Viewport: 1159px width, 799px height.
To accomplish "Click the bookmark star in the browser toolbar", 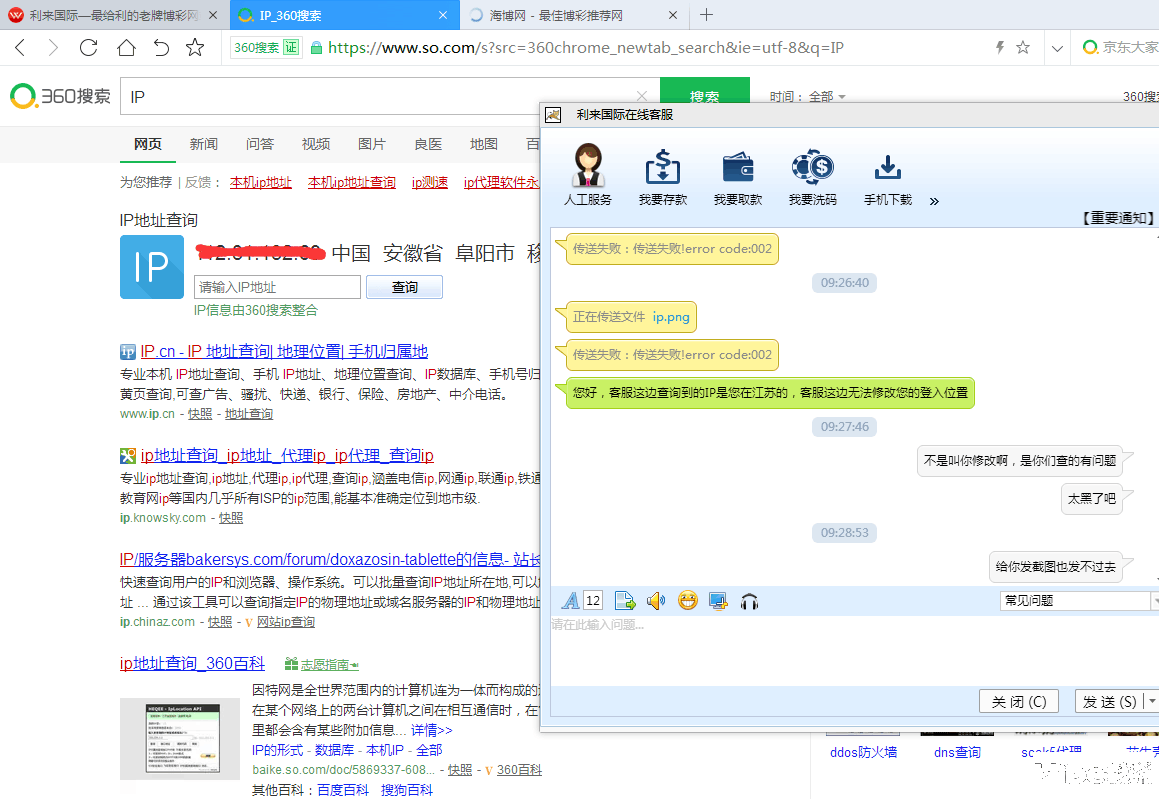I will tap(195, 47).
